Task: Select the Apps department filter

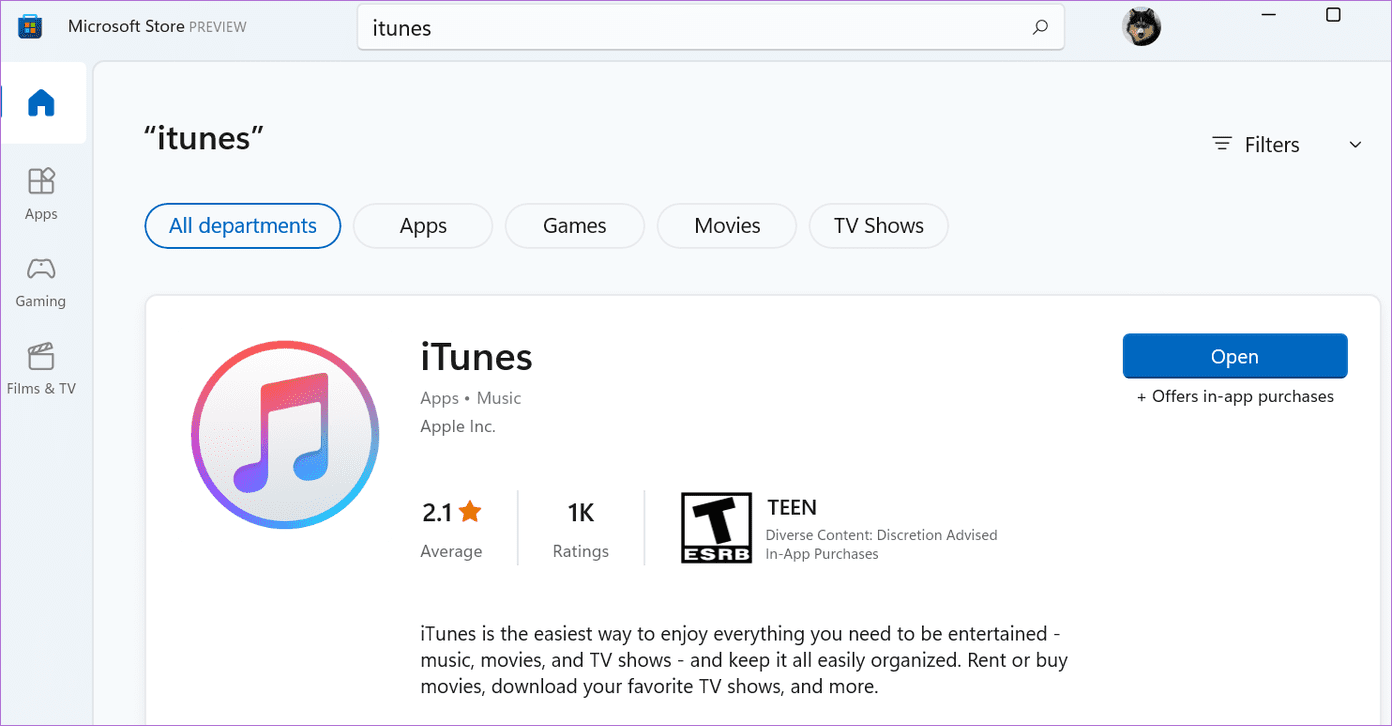Action: click(x=423, y=226)
